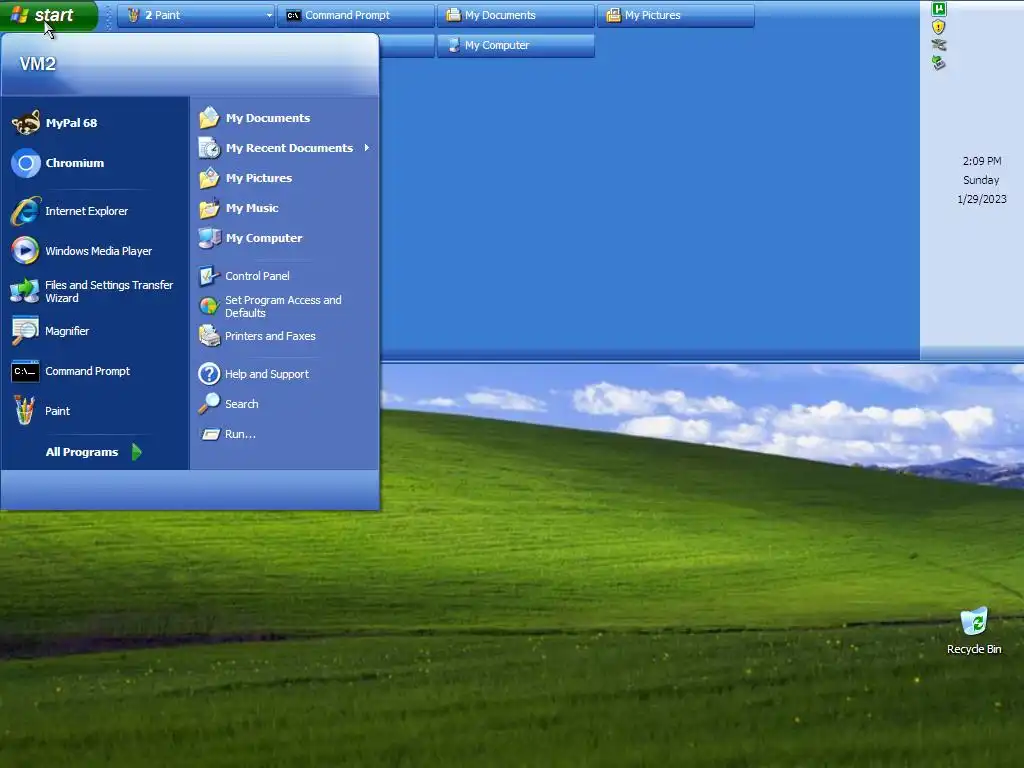Screen dimensions: 1024x768
Task: Click the network connection tray icon
Action: click(939, 44)
